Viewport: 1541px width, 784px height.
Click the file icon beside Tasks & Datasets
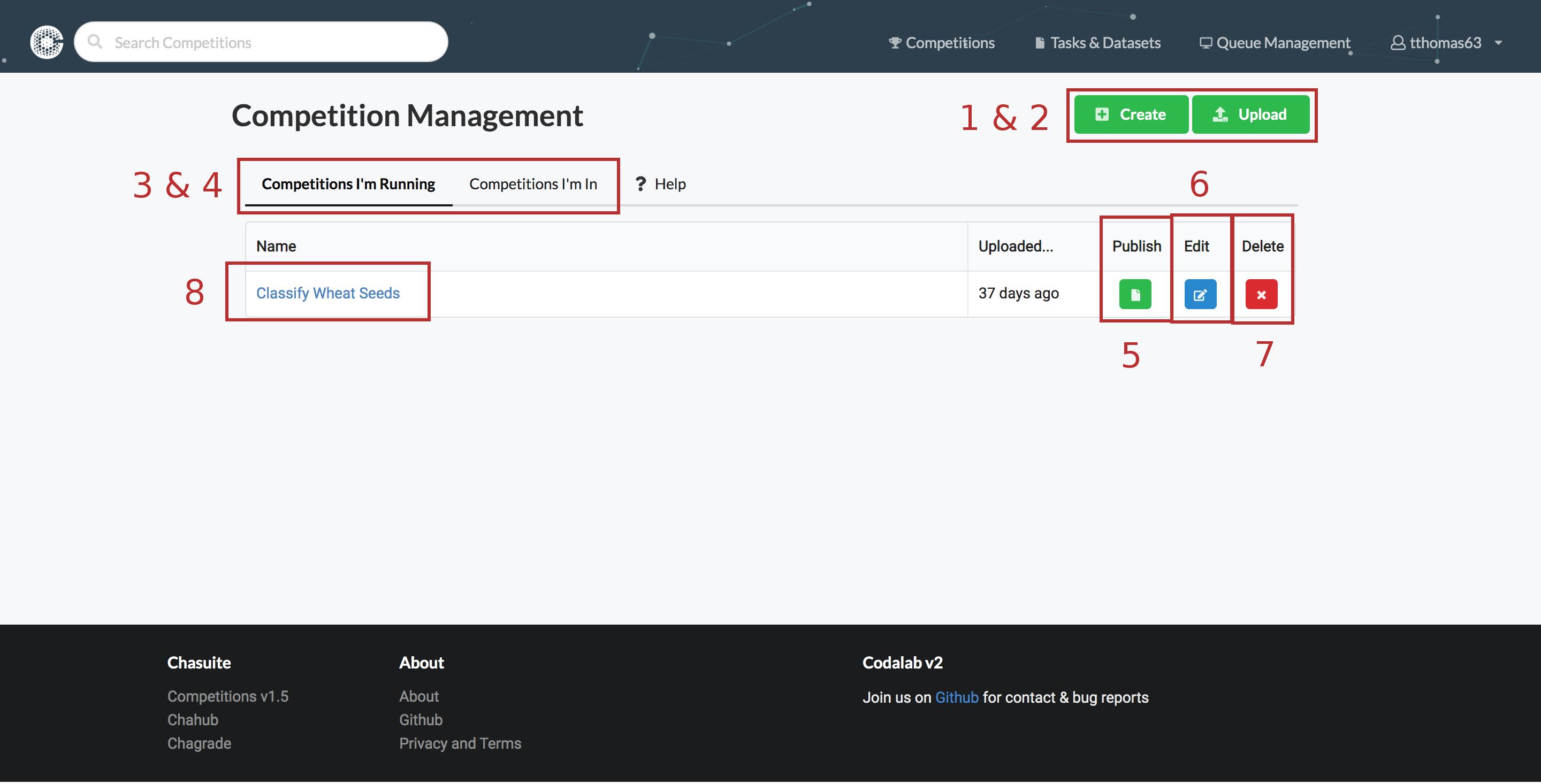tap(1040, 43)
